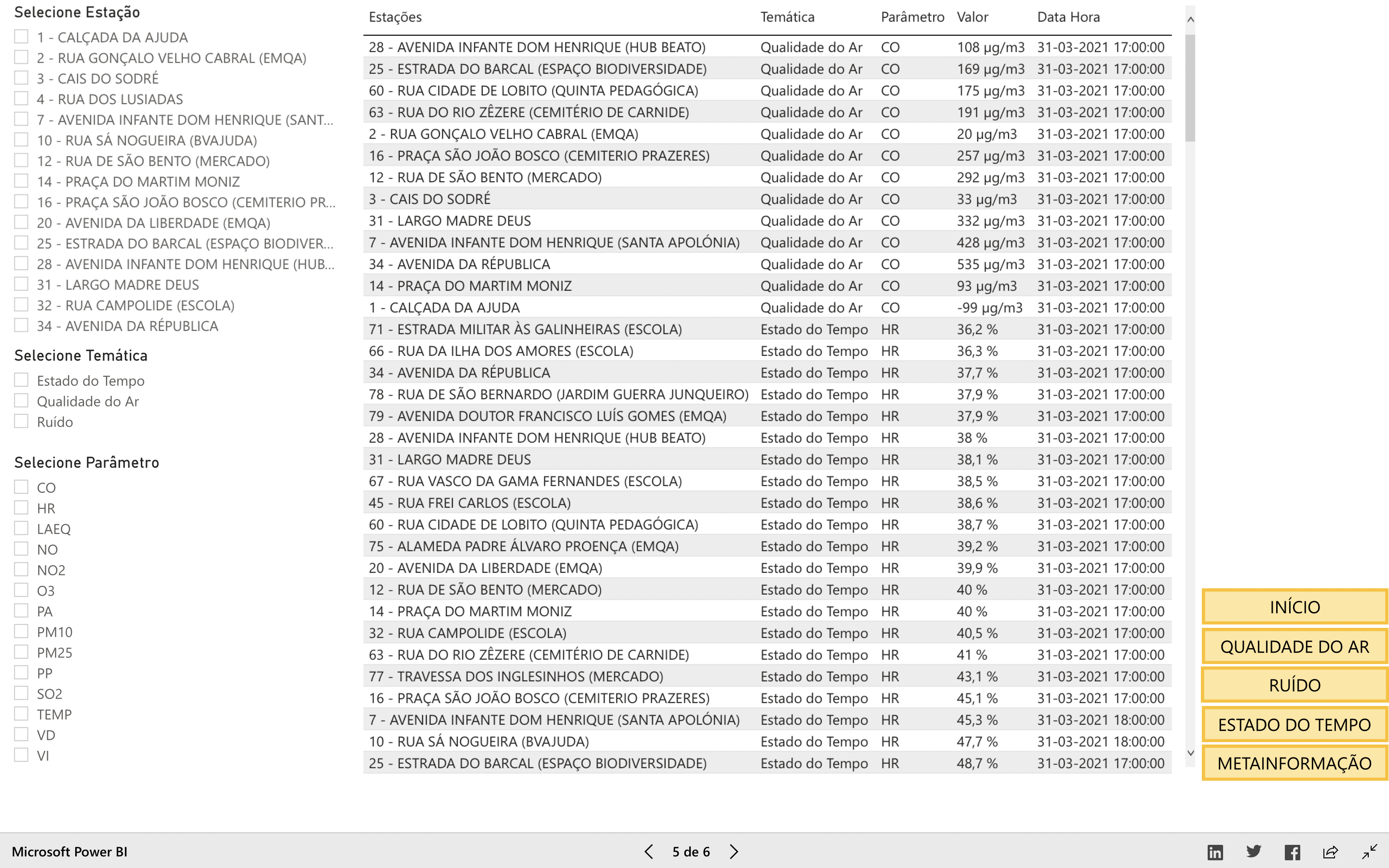Navigate to QUALIDADE DO AR page
This screenshot has width=1389, height=868.
coord(1295,646)
